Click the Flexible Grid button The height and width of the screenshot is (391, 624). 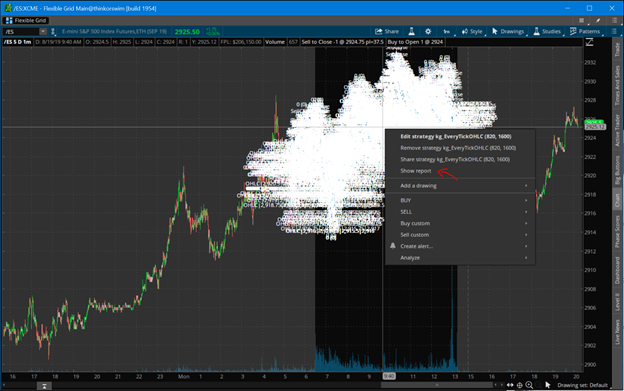26,20
